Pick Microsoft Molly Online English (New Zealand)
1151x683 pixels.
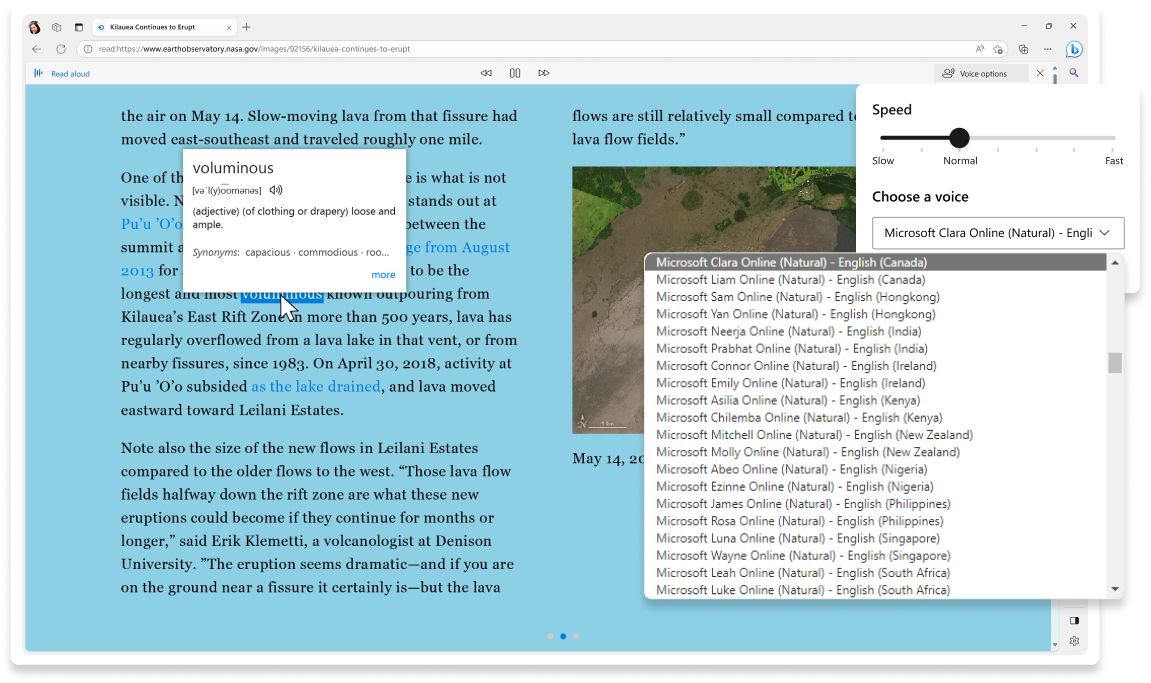[875, 452]
